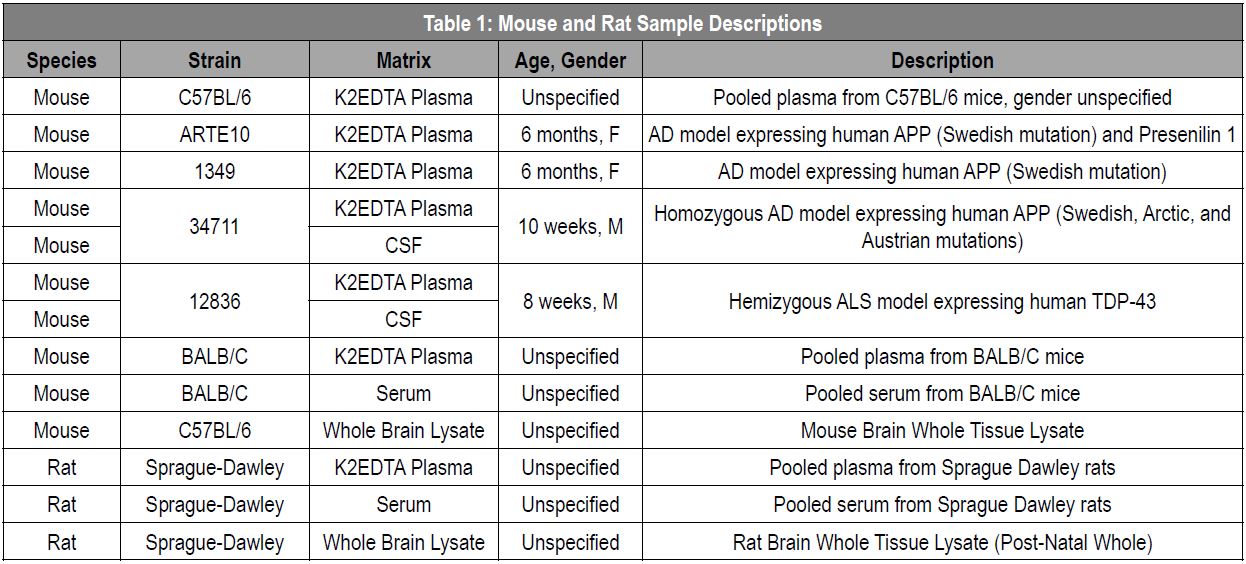
Task: Click the 34711 strain cell
Action: click(214, 227)
